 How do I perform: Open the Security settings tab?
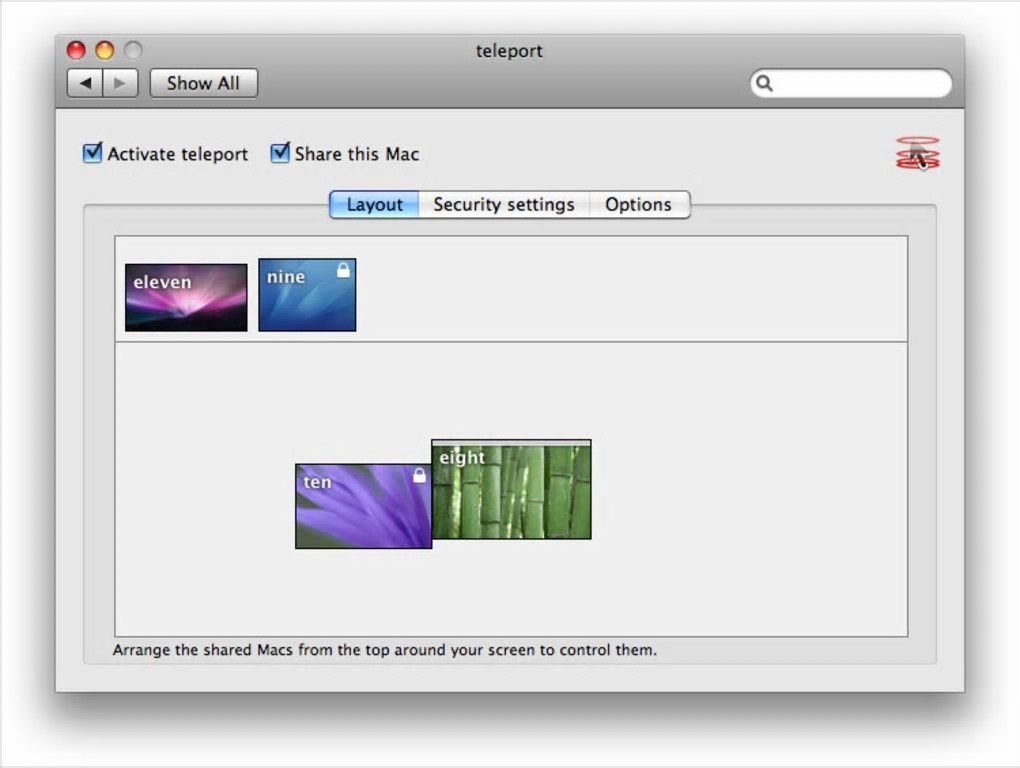[503, 204]
